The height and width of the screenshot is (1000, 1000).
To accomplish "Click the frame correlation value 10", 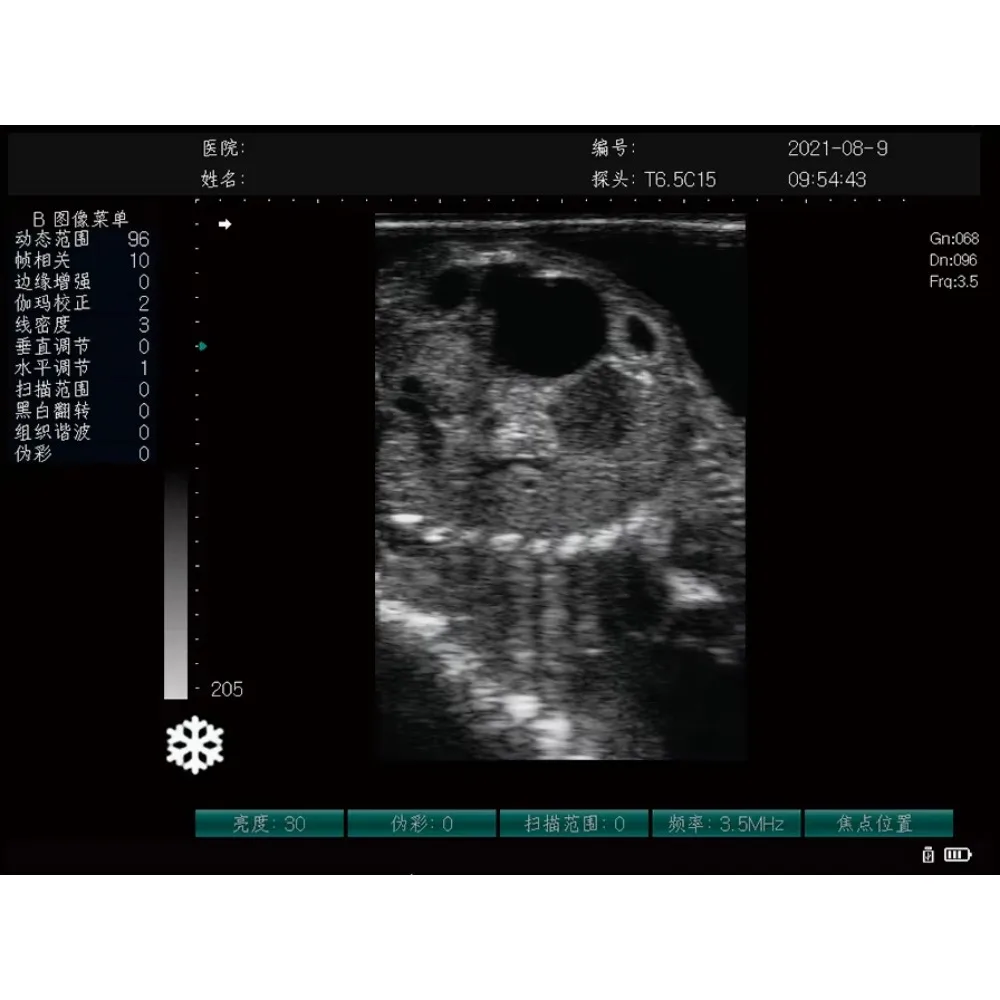I will (x=139, y=261).
